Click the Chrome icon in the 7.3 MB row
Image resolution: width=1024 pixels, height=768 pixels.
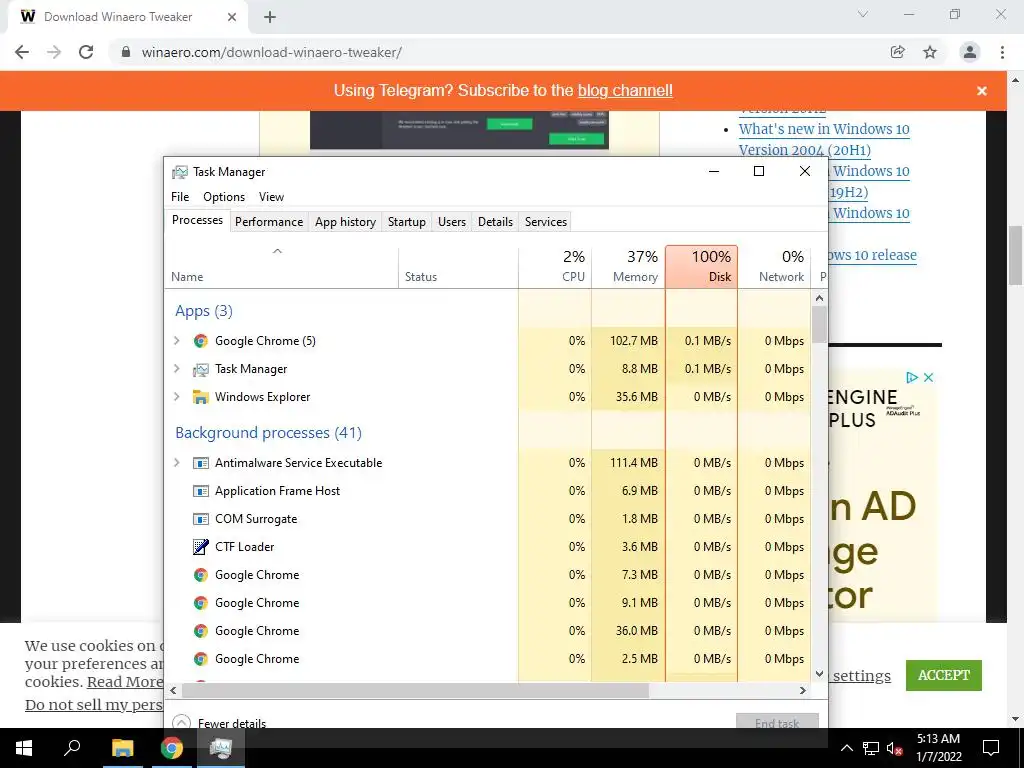click(200, 575)
